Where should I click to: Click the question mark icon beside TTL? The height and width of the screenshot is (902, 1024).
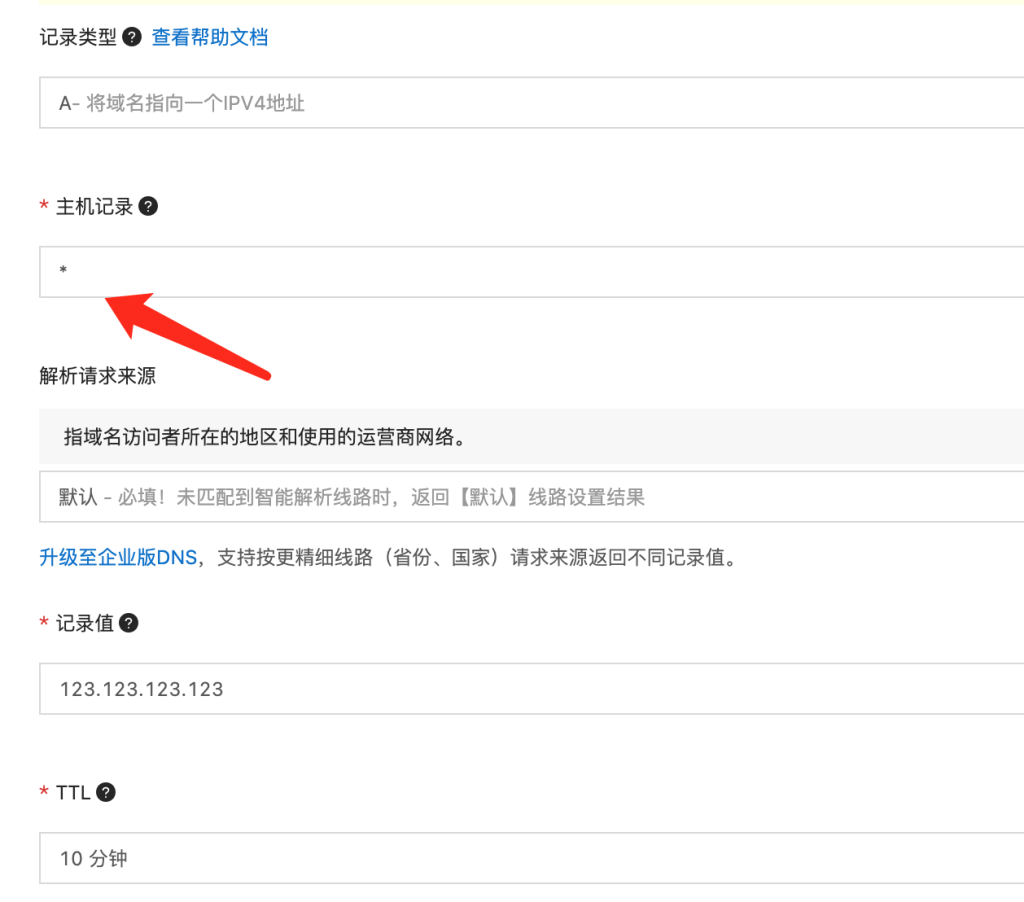pyautogui.click(x=105, y=792)
